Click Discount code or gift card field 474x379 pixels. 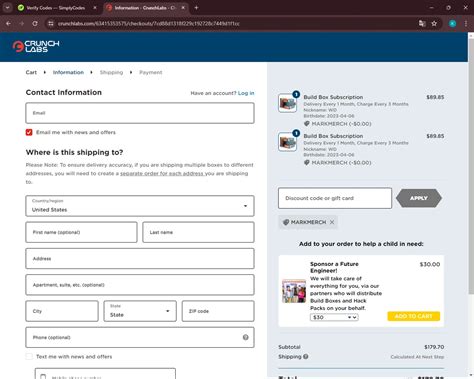click(x=335, y=198)
